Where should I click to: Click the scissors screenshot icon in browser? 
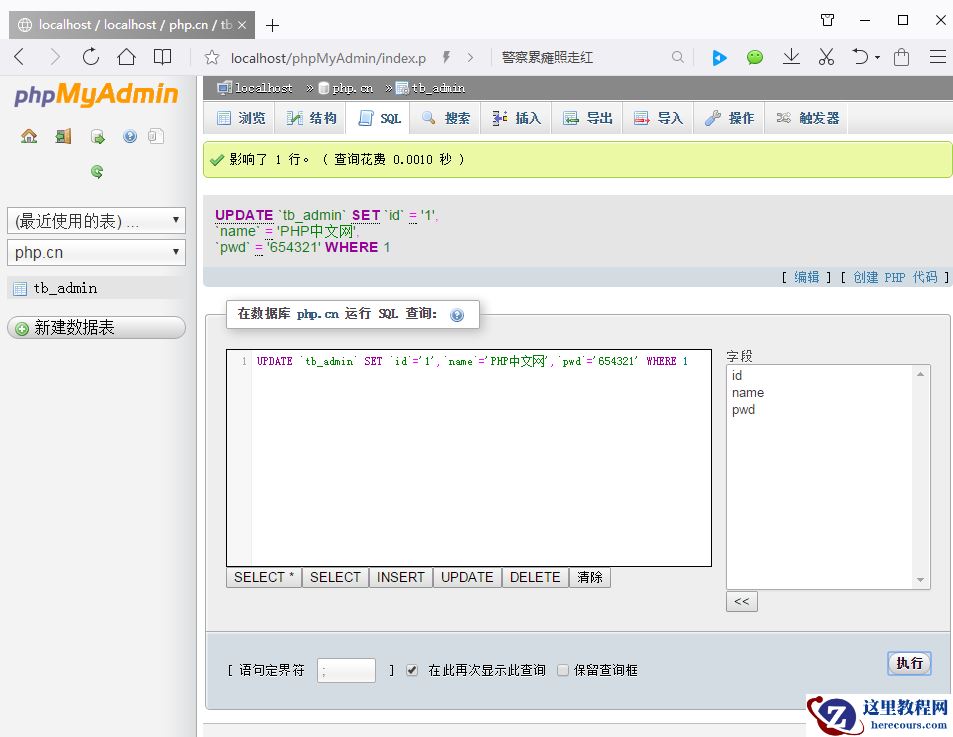point(826,57)
